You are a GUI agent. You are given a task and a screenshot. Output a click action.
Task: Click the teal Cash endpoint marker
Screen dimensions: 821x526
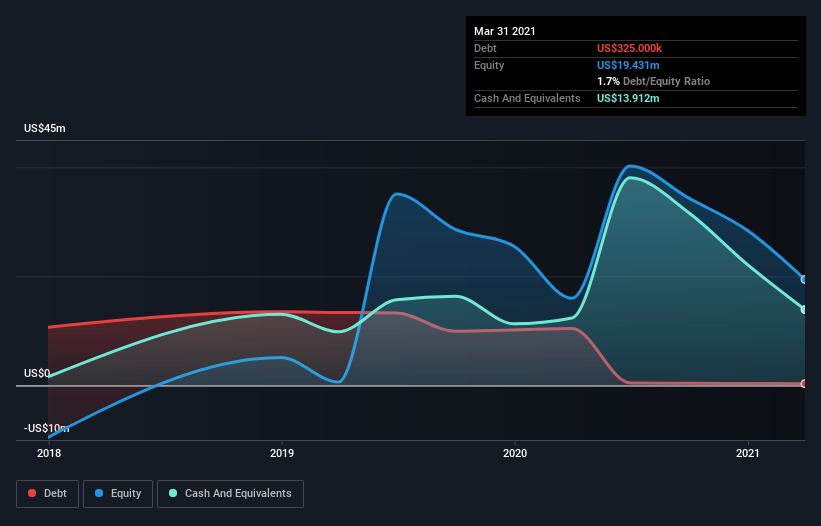click(x=804, y=309)
